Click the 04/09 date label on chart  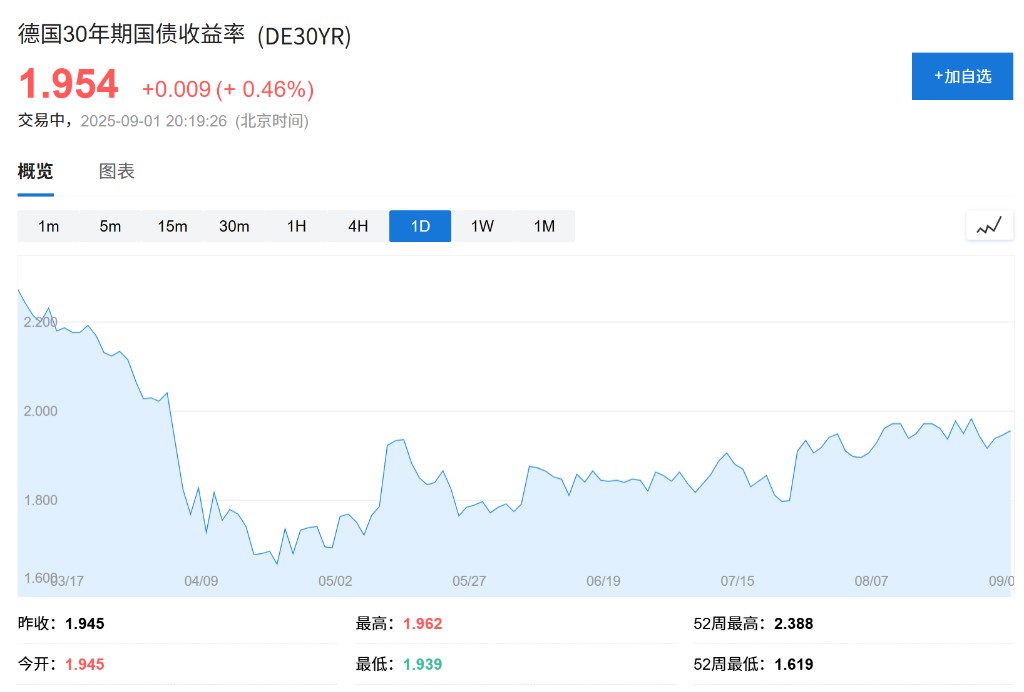[201, 581]
